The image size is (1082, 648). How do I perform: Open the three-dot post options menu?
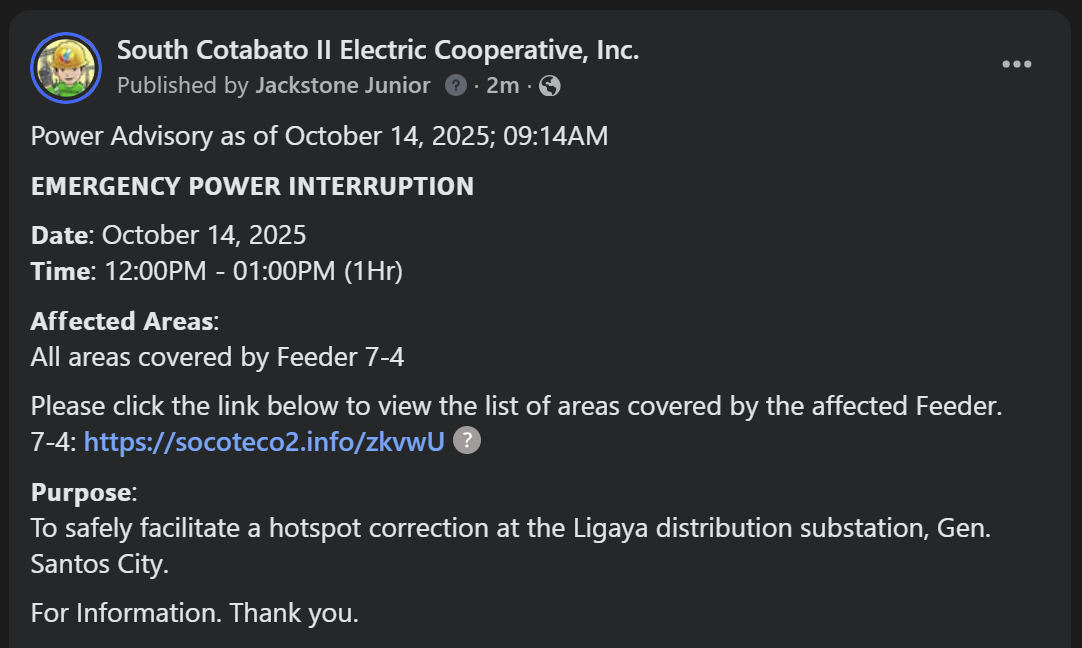tap(1016, 65)
